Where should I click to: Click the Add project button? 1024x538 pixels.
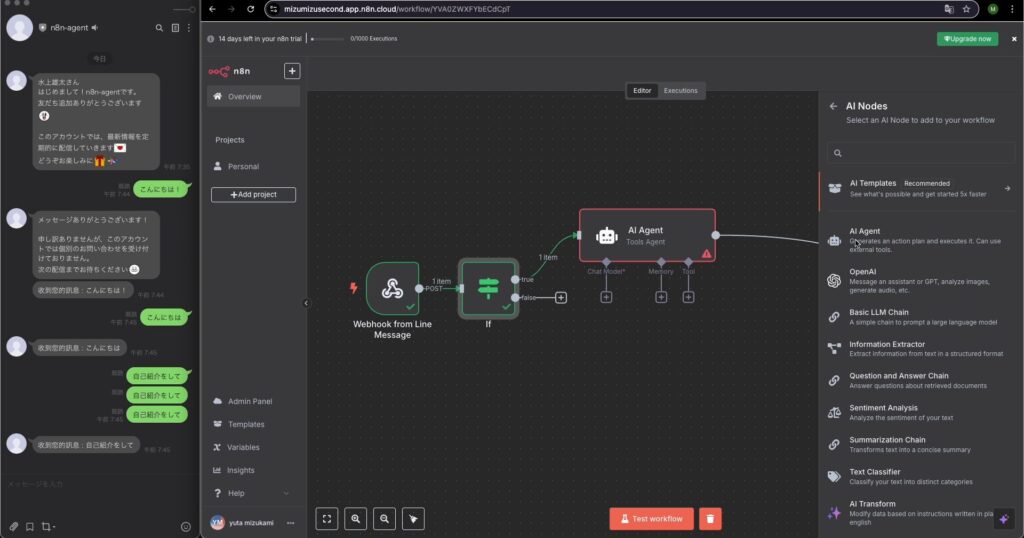tap(253, 195)
